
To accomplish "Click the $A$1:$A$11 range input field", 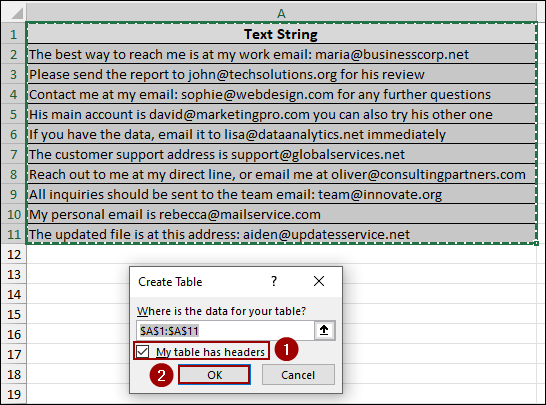I will coord(226,330).
